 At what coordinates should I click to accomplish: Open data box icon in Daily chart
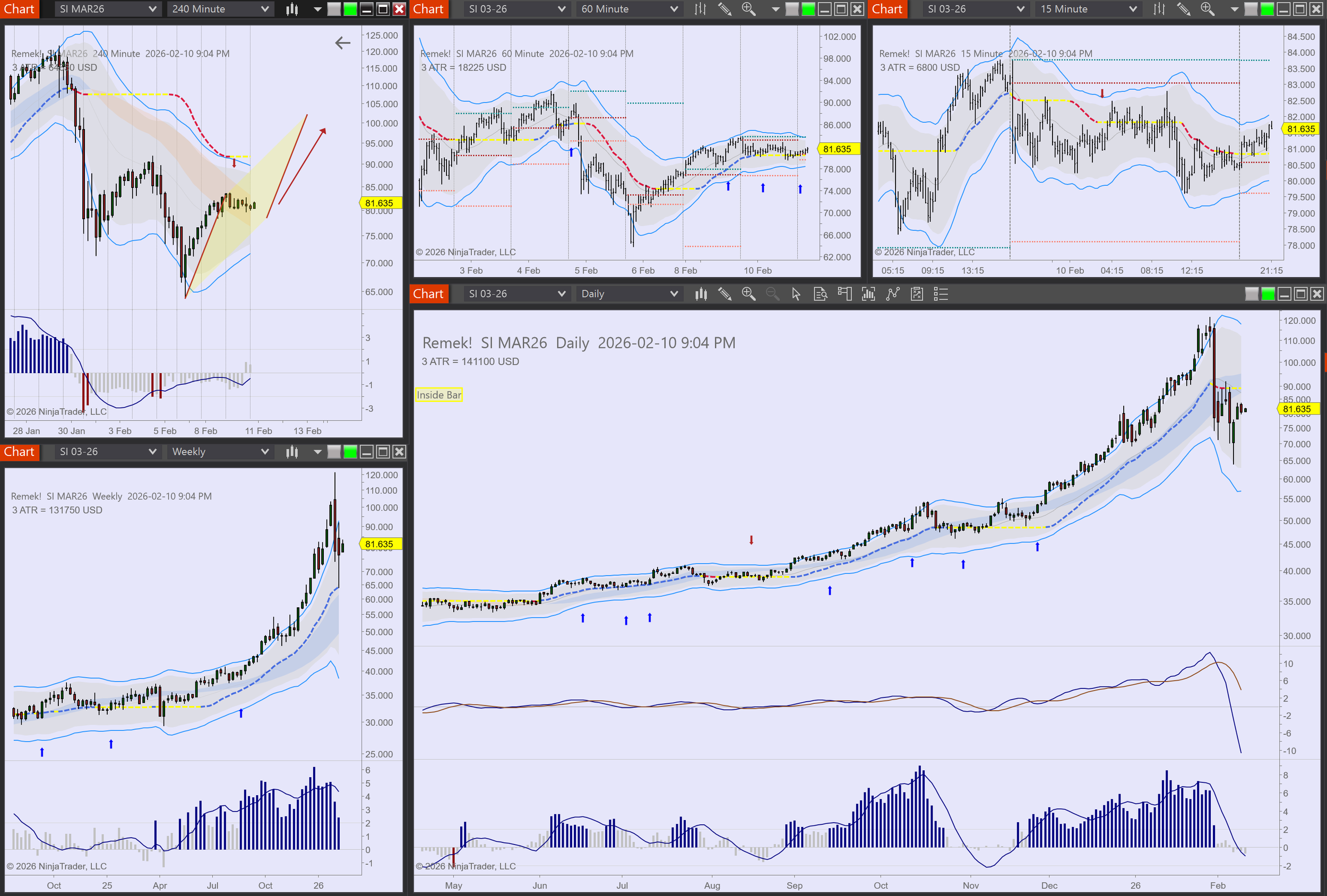pos(820,294)
